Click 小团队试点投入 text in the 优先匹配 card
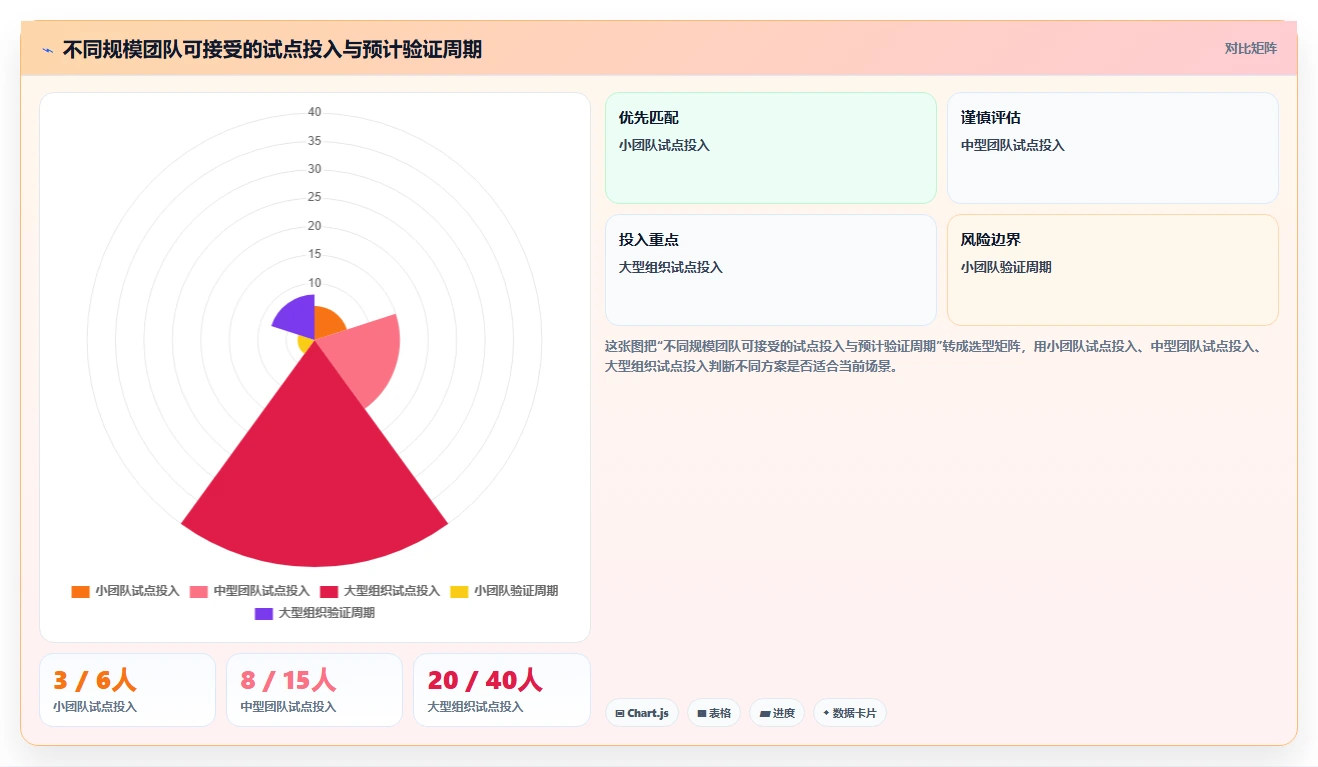The image size is (1318, 767). pyautogui.click(x=664, y=145)
